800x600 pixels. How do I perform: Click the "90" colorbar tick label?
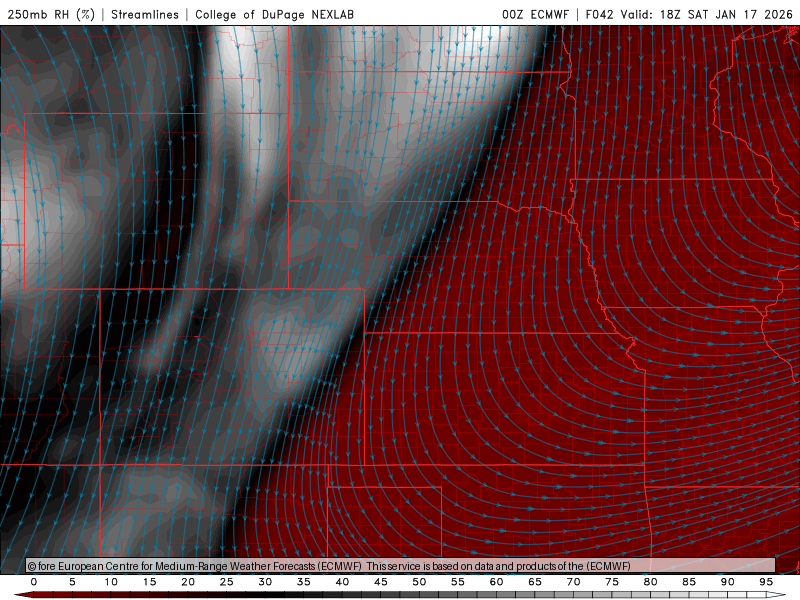click(x=728, y=582)
